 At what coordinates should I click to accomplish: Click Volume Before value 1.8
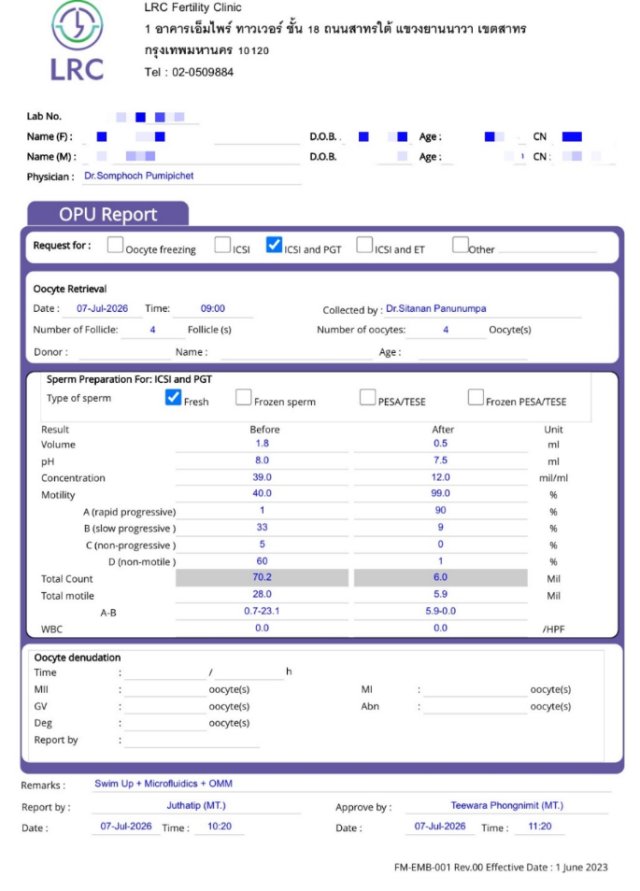[262, 444]
